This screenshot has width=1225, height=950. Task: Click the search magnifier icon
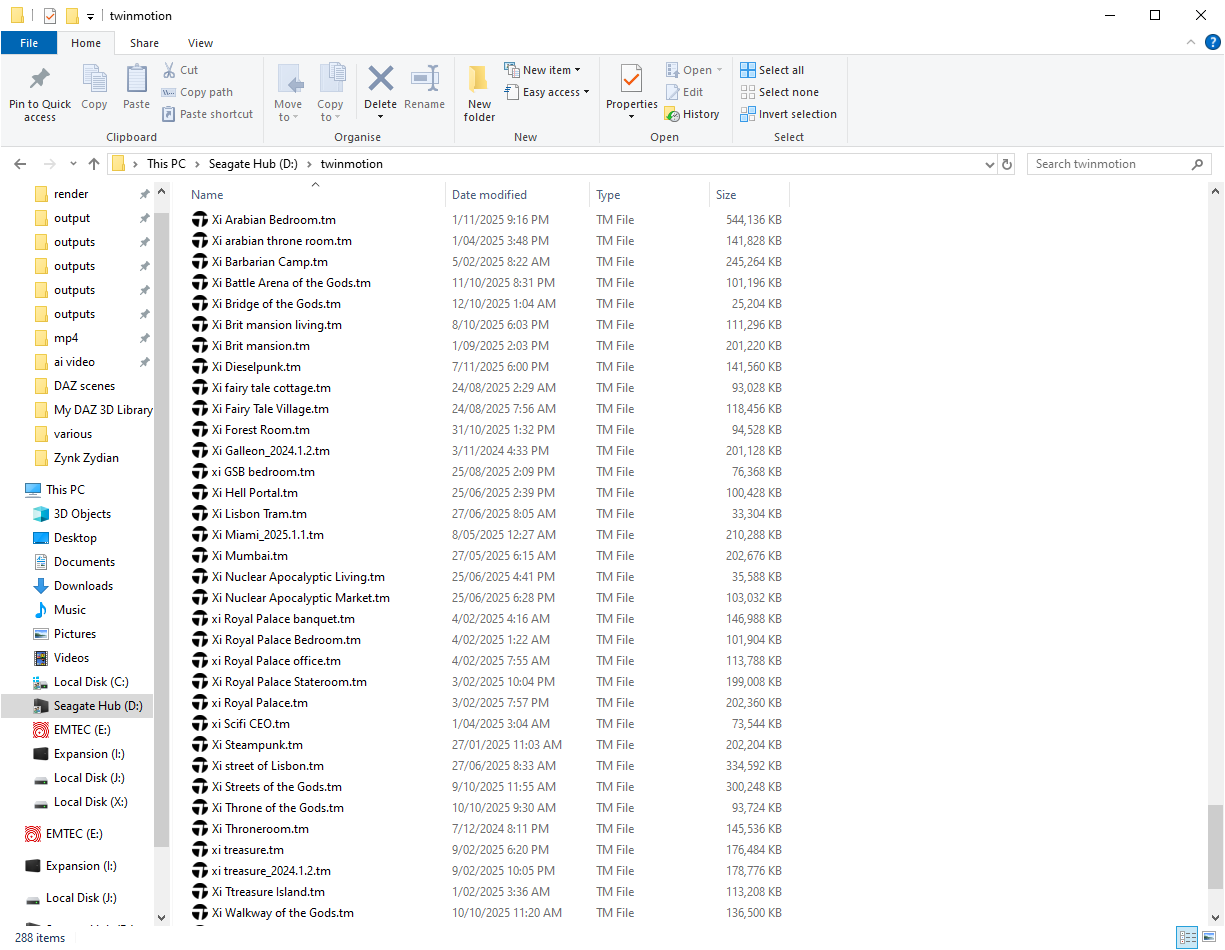(1197, 164)
